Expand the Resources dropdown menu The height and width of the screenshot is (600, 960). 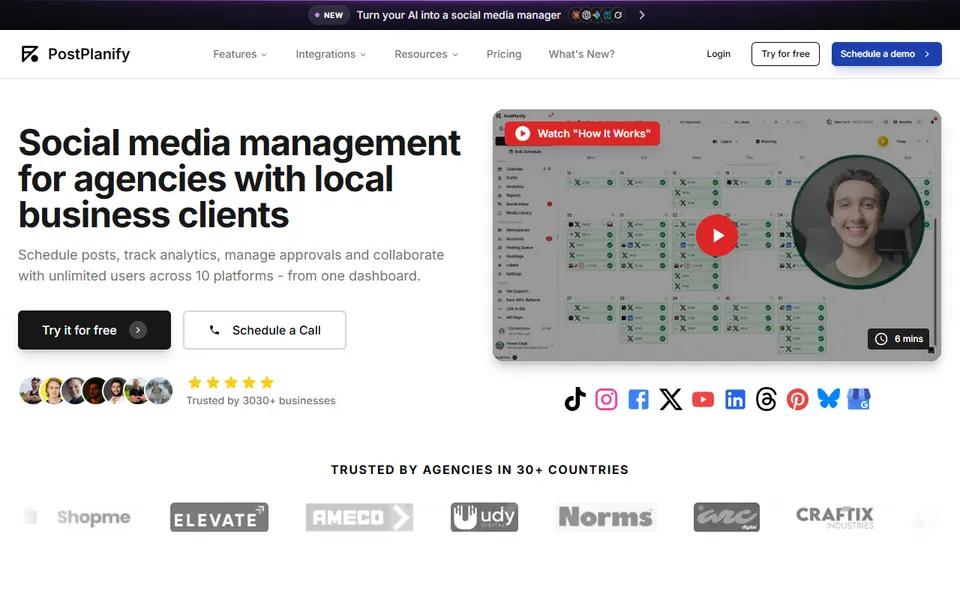click(x=426, y=54)
